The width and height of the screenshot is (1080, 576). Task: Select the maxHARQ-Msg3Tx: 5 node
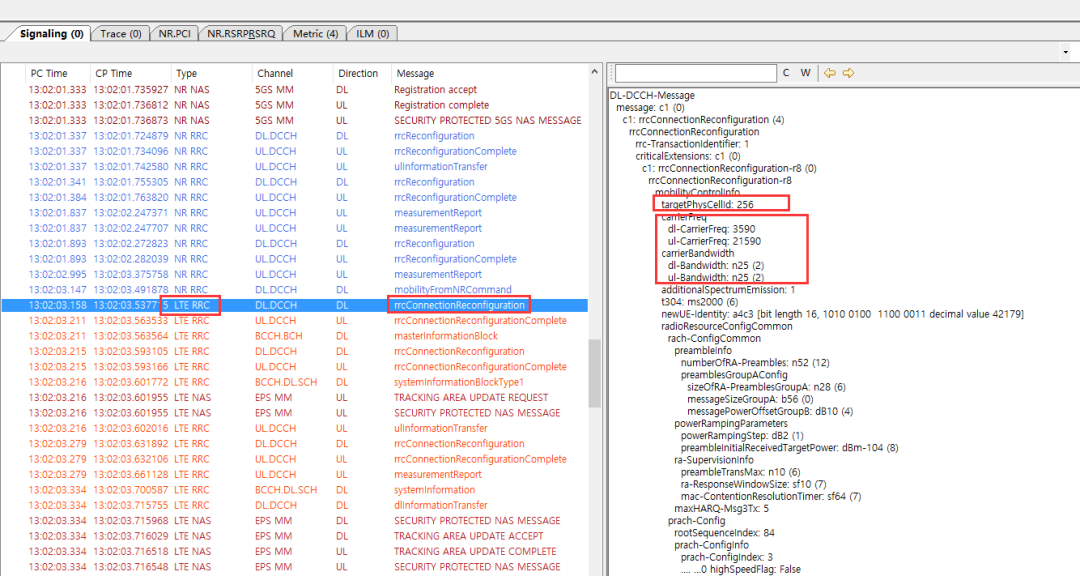721,508
